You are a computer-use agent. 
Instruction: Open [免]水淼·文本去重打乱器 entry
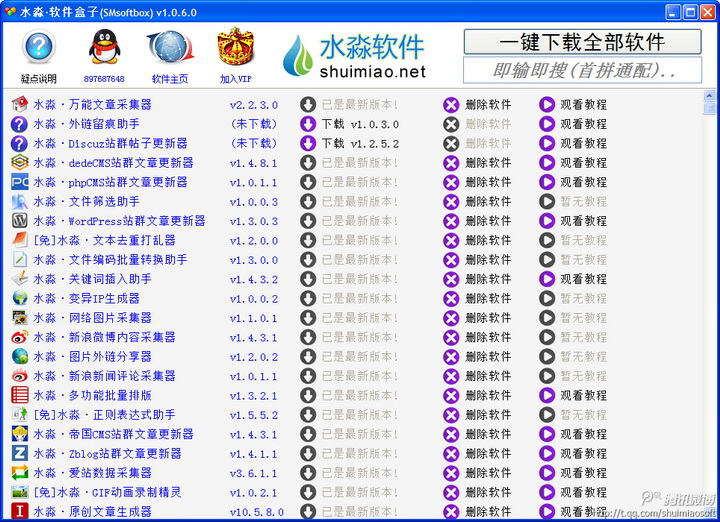point(104,240)
